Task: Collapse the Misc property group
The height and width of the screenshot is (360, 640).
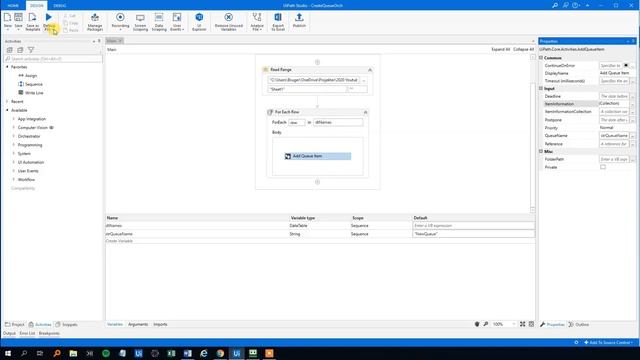Action: (x=541, y=151)
